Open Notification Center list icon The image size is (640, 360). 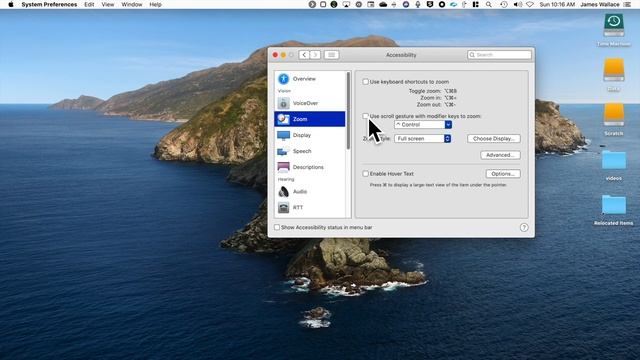click(627, 4)
